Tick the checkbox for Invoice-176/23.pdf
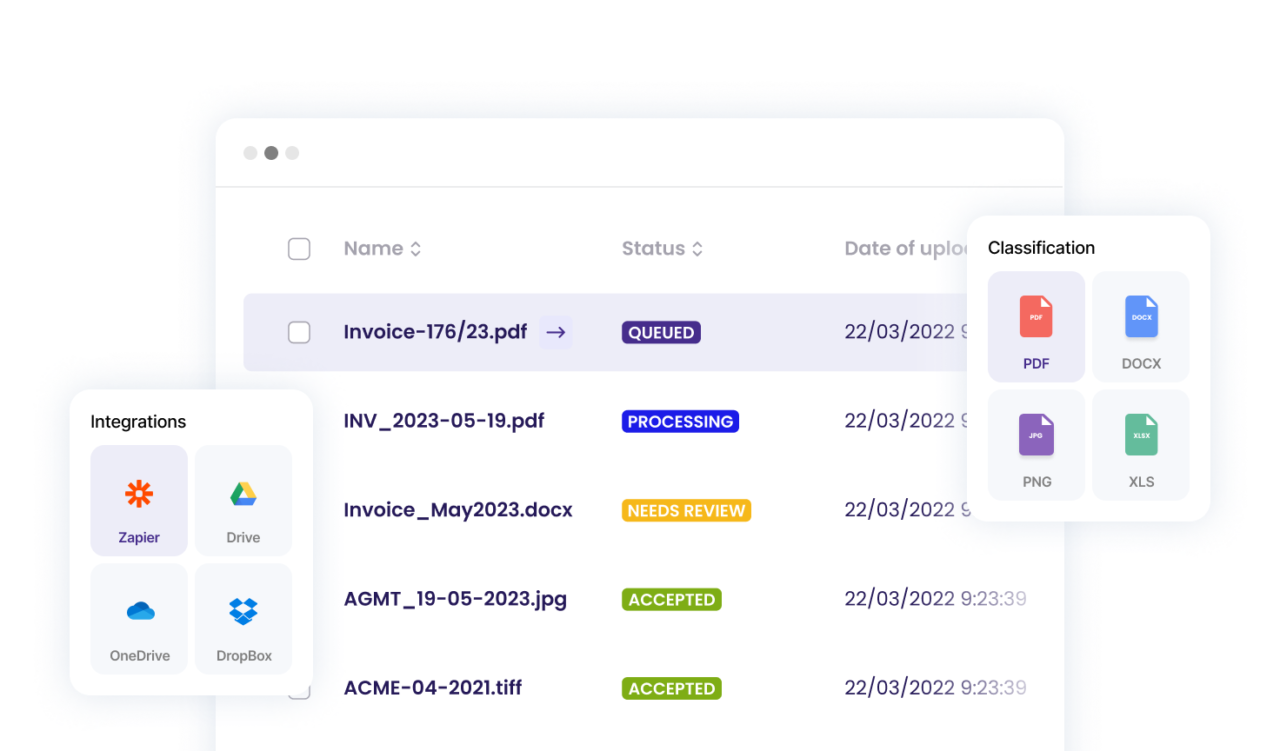Image resolution: width=1280 pixels, height=751 pixels. [x=299, y=332]
